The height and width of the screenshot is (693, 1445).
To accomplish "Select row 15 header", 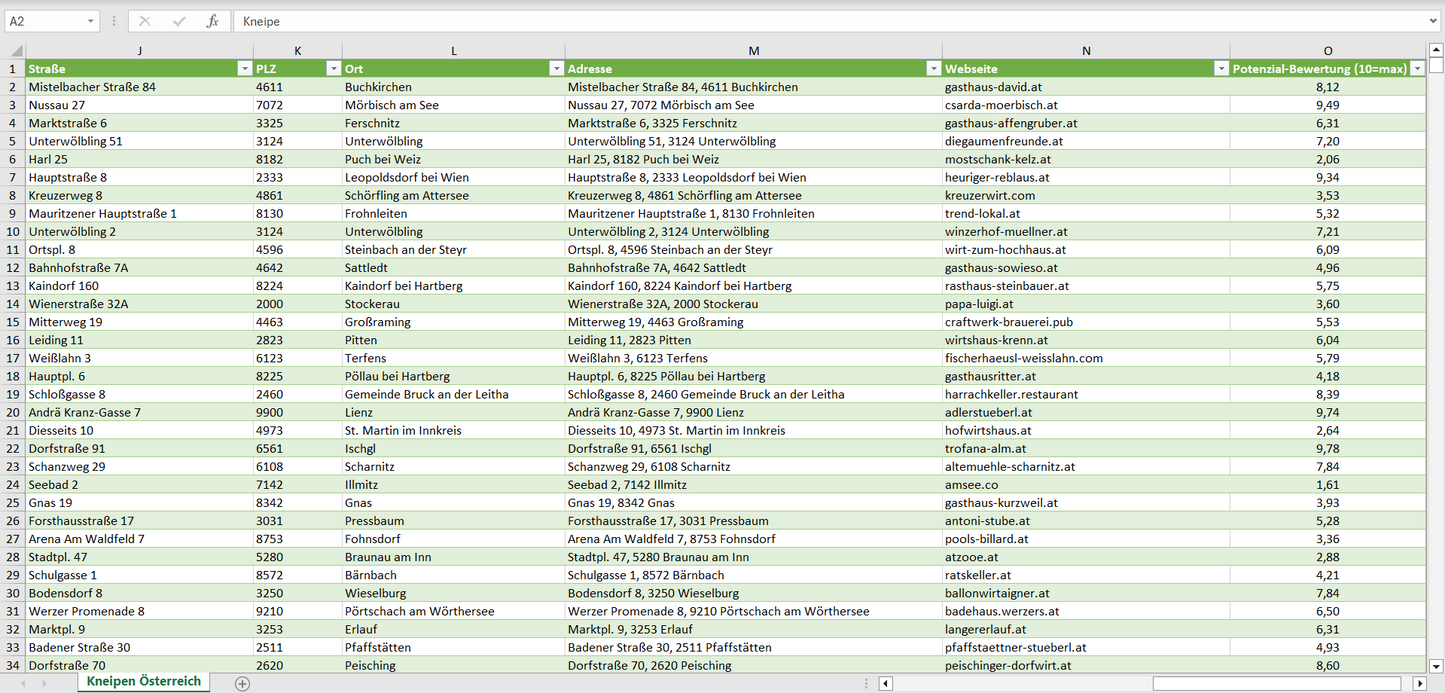I will [x=13, y=322].
